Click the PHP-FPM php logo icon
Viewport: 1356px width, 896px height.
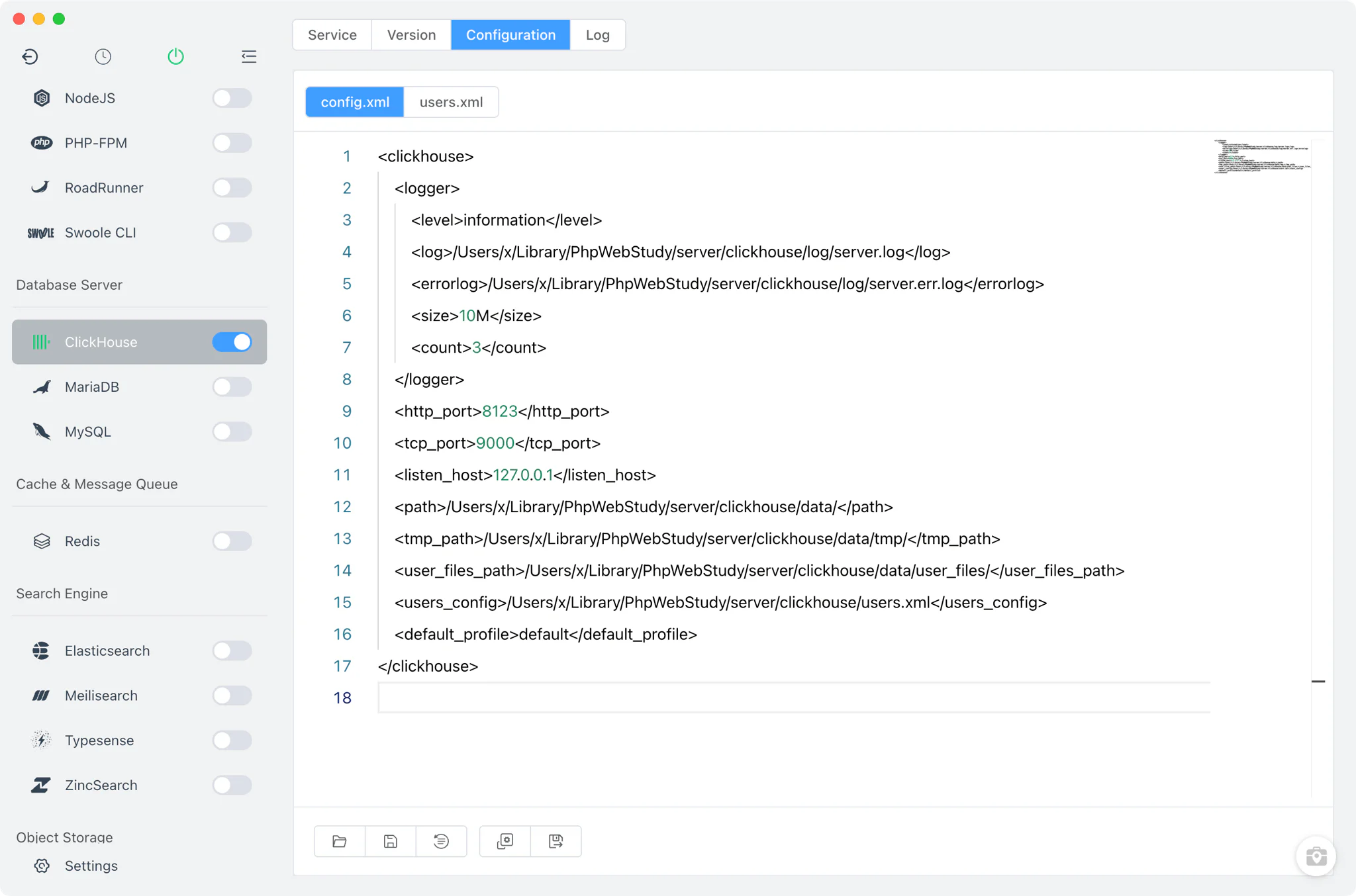42,143
